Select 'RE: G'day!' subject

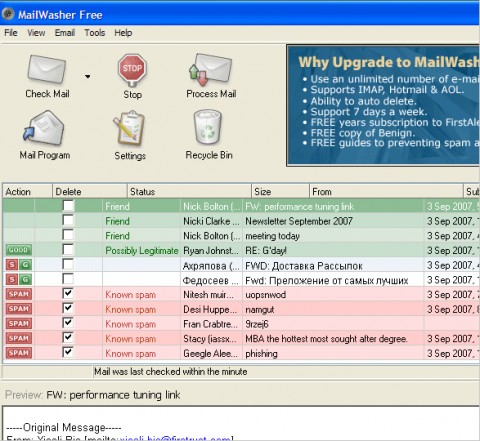[x=266, y=250]
